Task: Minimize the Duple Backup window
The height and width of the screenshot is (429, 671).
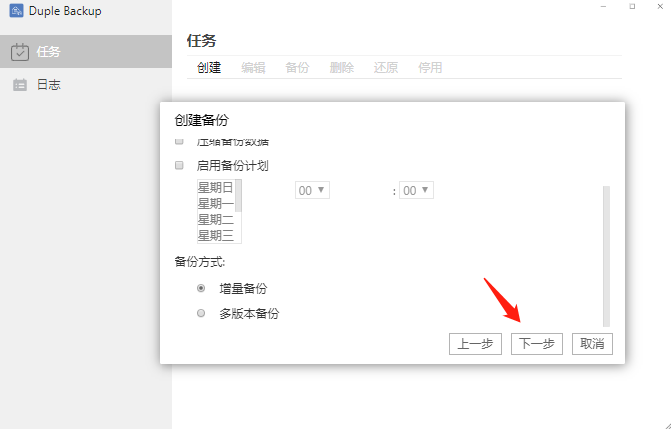Action: coord(603,7)
